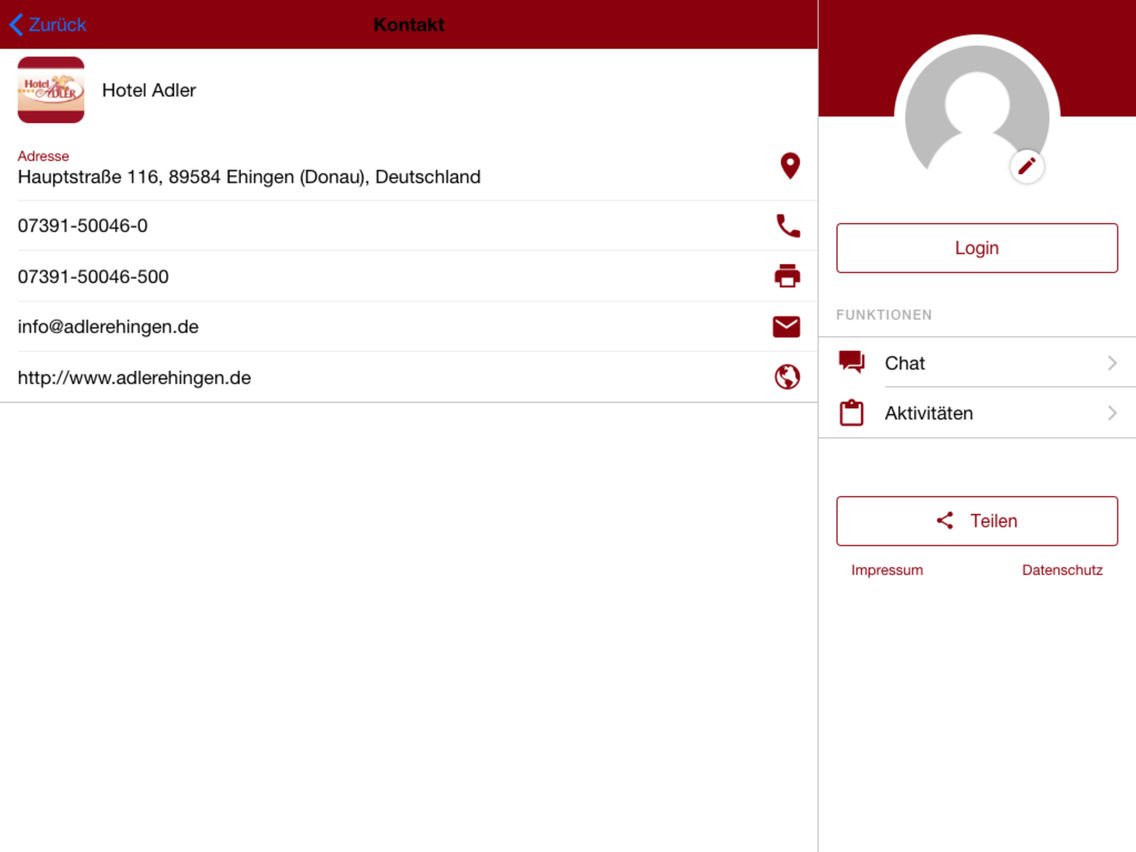Open the Aktivitäten function
This screenshot has width=1136, height=852.
click(x=977, y=413)
